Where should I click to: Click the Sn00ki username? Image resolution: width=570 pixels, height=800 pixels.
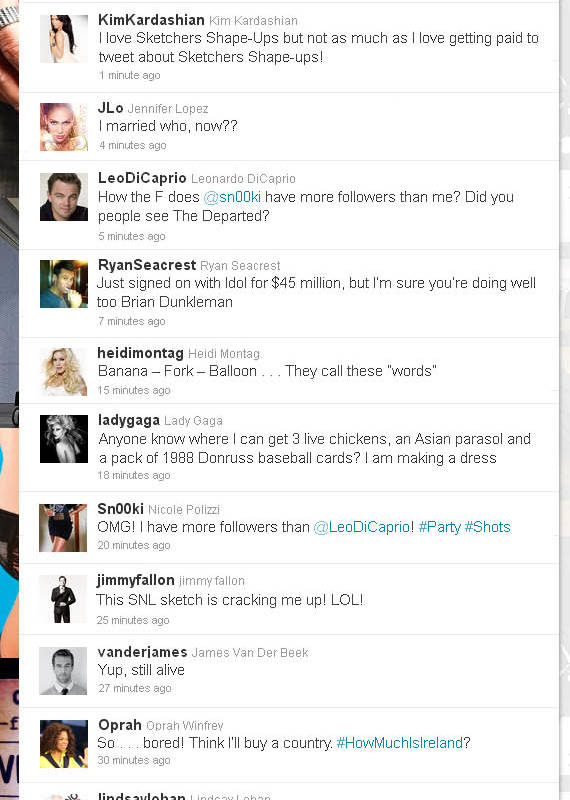coord(120,509)
